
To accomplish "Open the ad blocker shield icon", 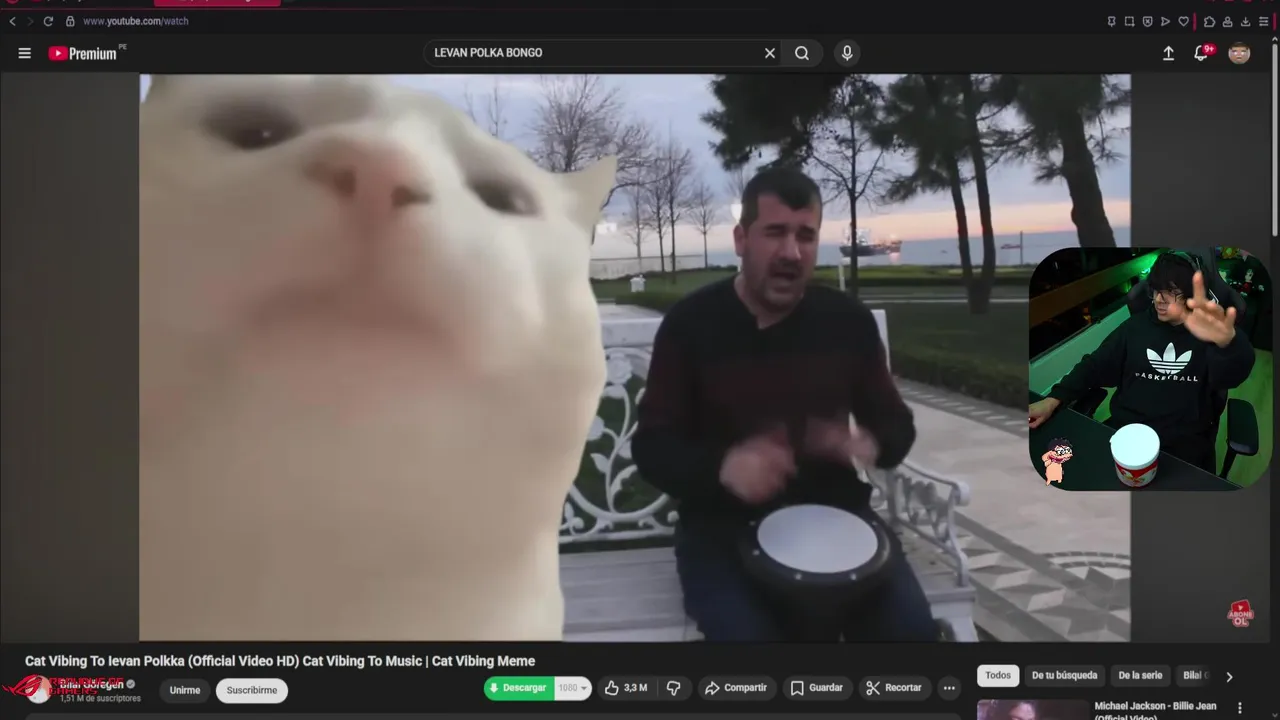I will coord(1147,21).
